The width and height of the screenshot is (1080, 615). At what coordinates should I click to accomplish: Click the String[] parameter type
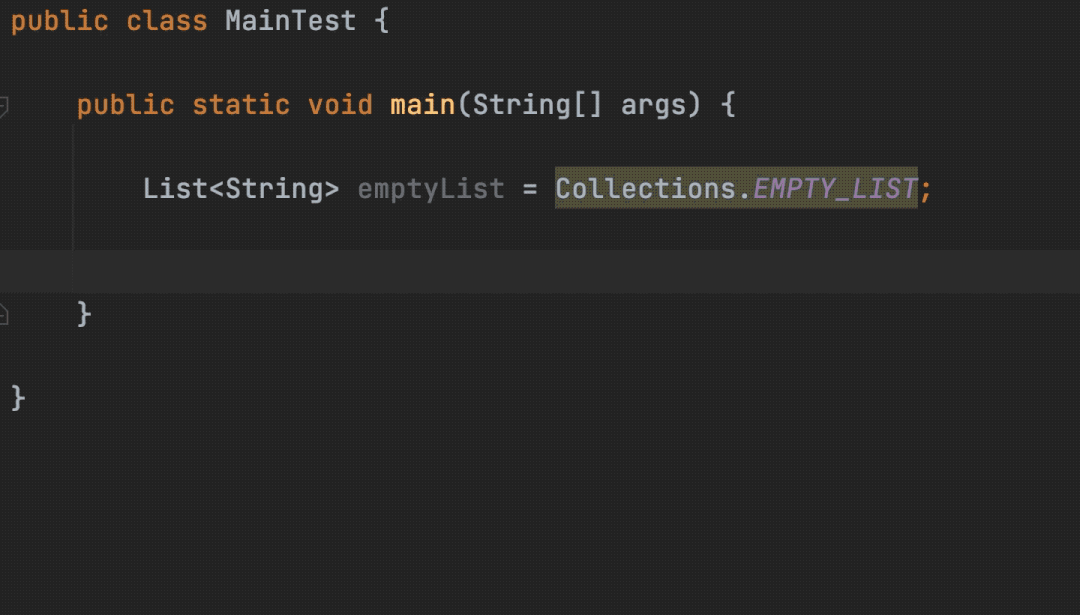coord(537,105)
